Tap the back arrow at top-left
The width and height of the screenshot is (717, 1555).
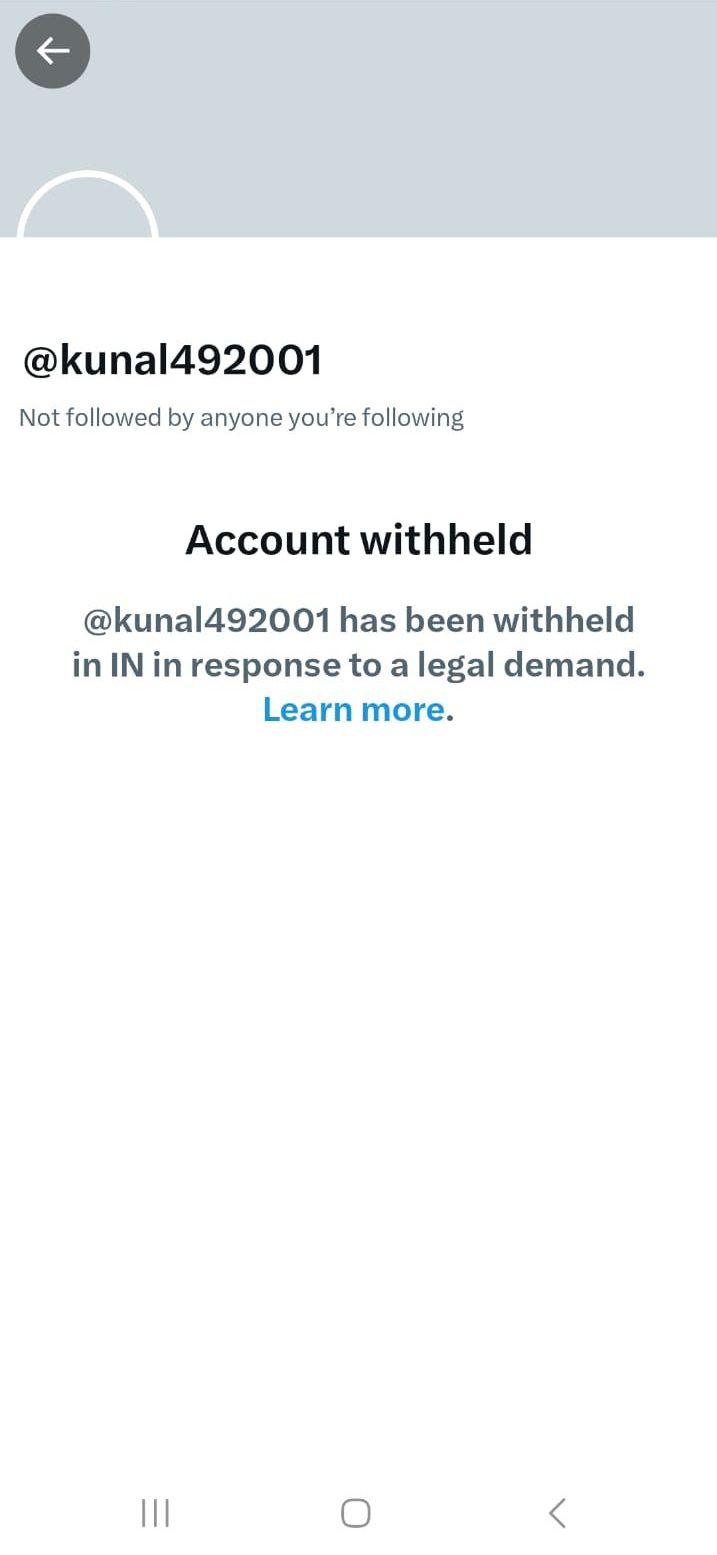tap(53, 51)
